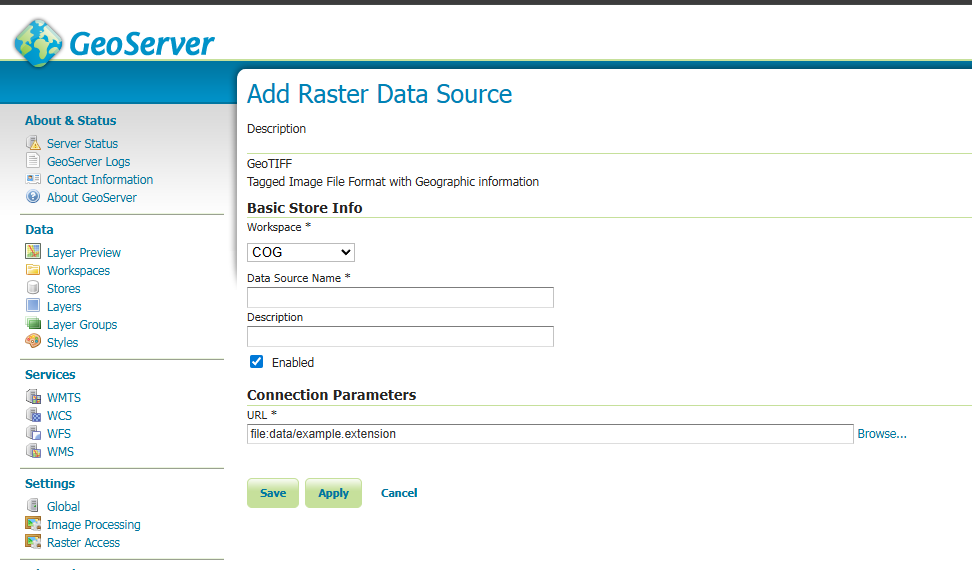Go to Contact Information page

point(99,179)
